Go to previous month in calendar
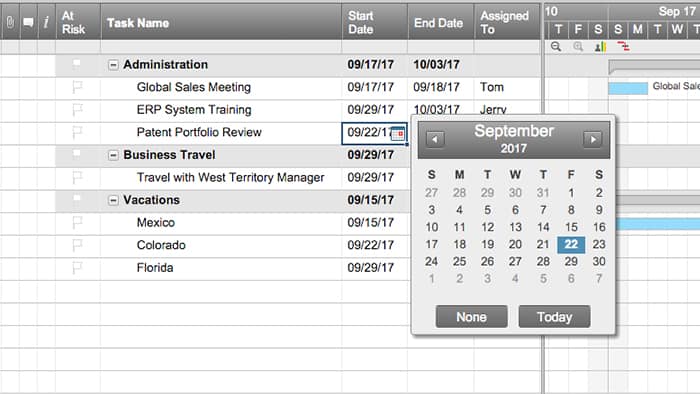 point(435,139)
